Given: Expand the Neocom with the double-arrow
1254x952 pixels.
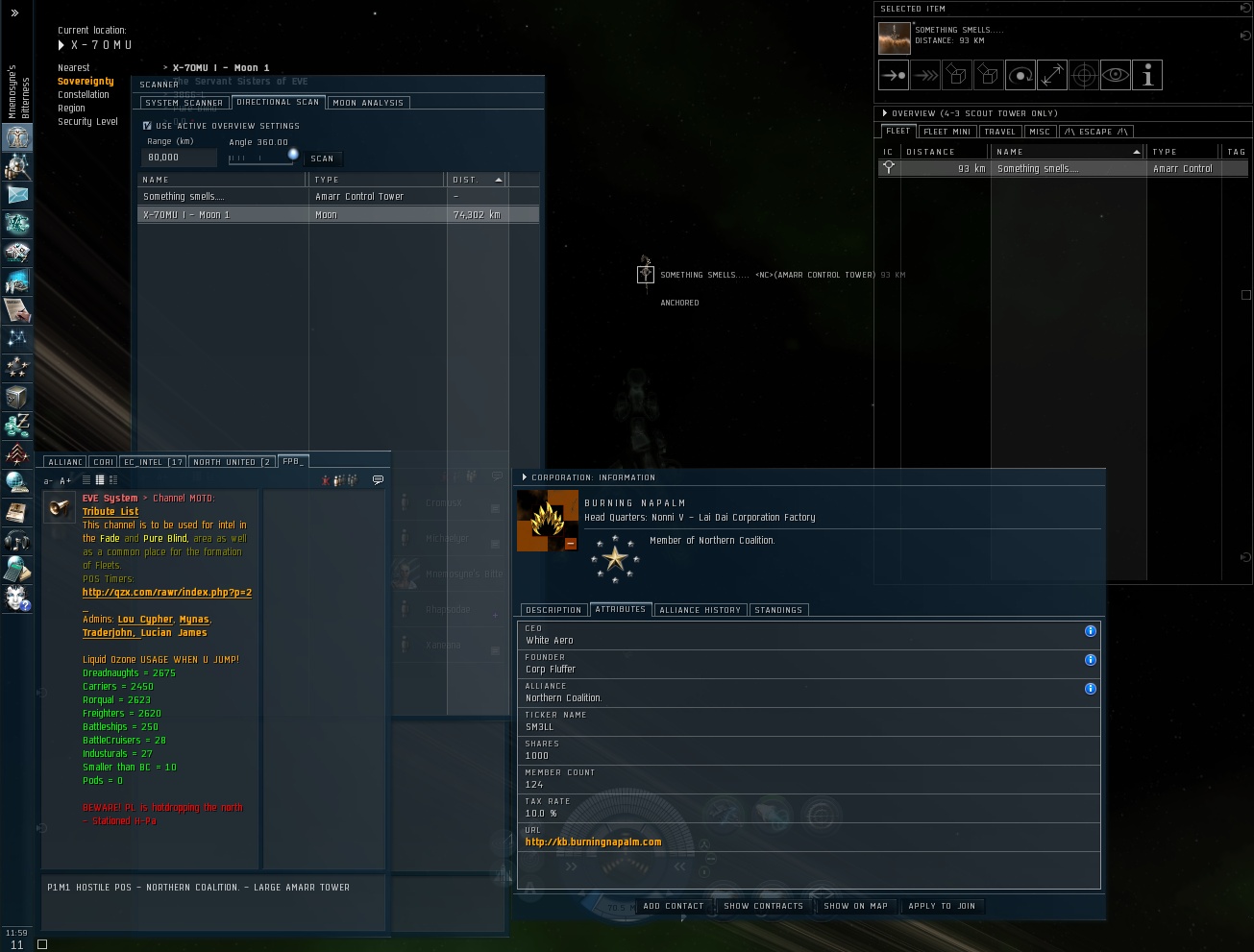Looking at the screenshot, I should 14,13.
